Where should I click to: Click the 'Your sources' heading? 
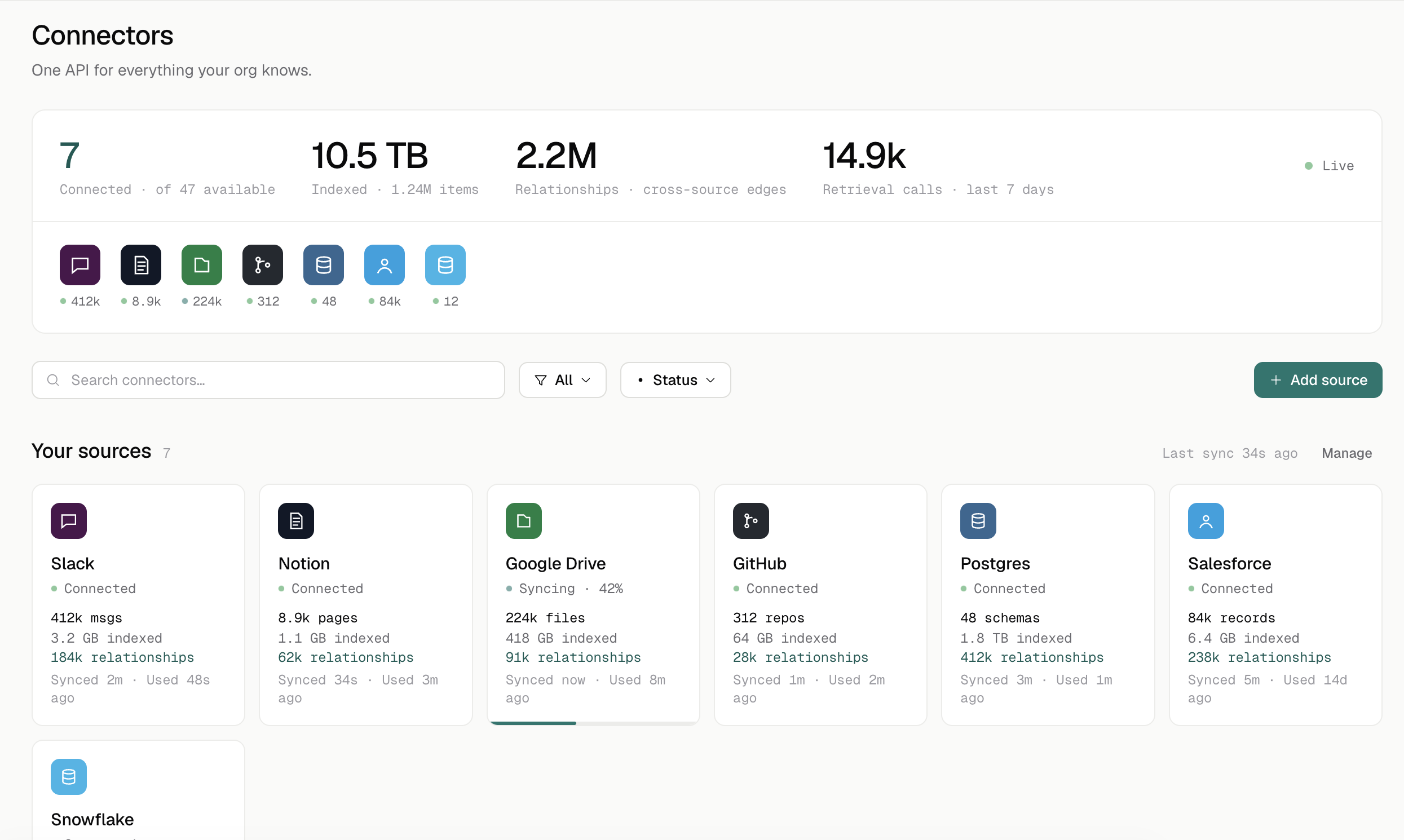click(x=91, y=451)
